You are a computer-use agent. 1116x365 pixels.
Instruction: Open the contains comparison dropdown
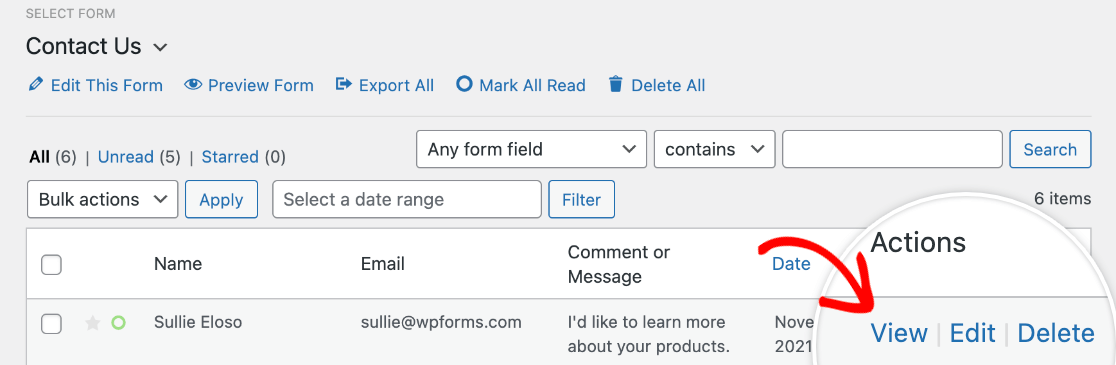click(714, 149)
